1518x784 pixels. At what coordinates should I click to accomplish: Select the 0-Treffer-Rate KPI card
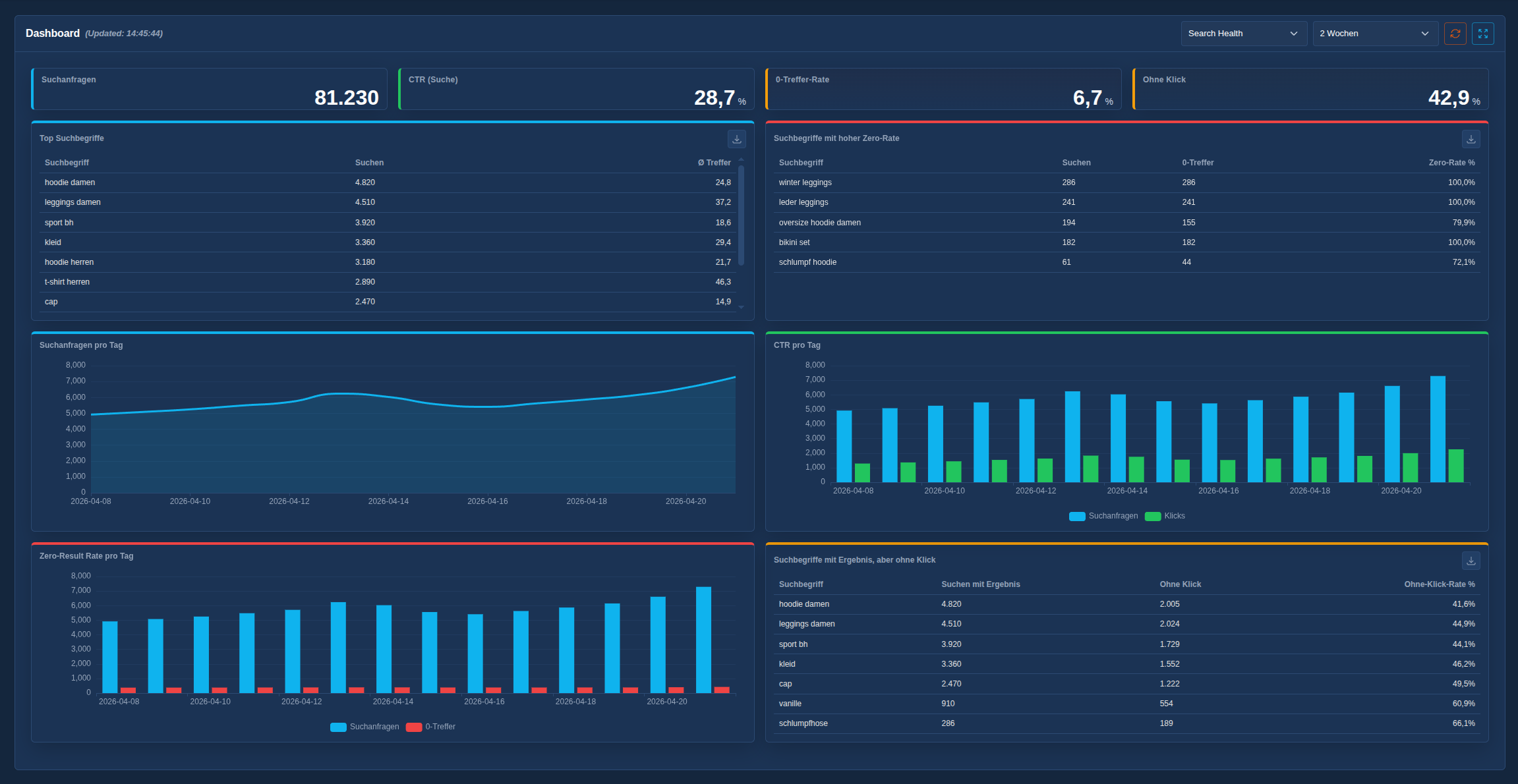(x=943, y=89)
